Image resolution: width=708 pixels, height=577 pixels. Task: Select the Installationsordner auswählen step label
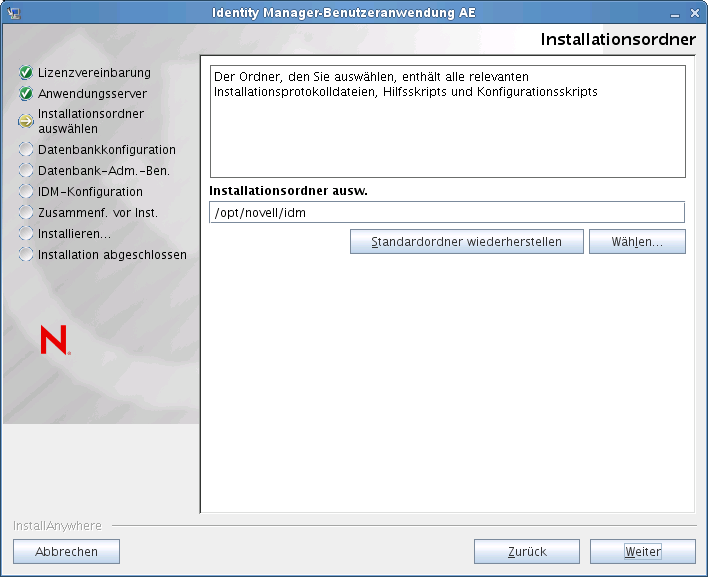(91, 121)
